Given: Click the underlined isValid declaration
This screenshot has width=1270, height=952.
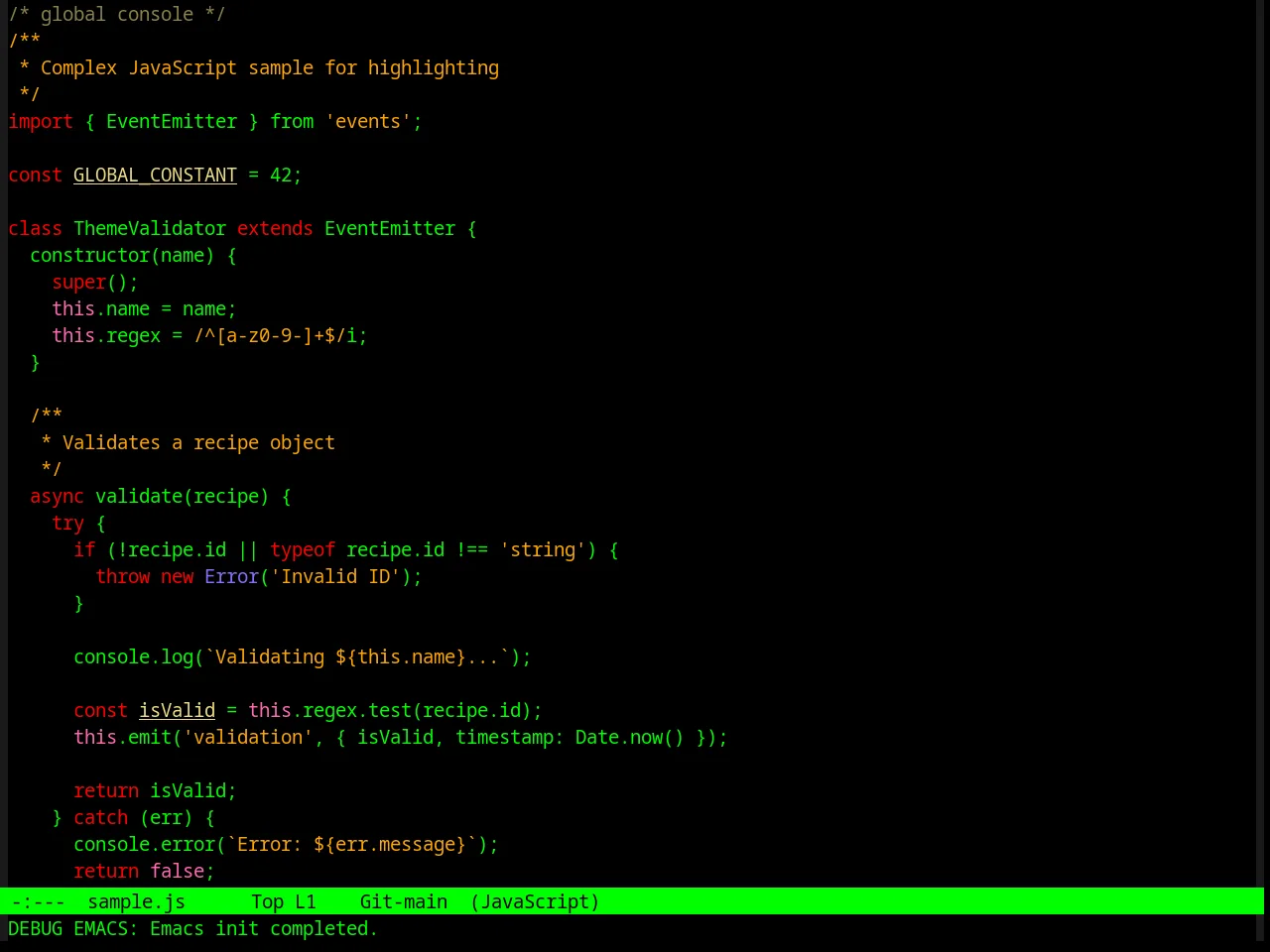Looking at the screenshot, I should point(177,710).
